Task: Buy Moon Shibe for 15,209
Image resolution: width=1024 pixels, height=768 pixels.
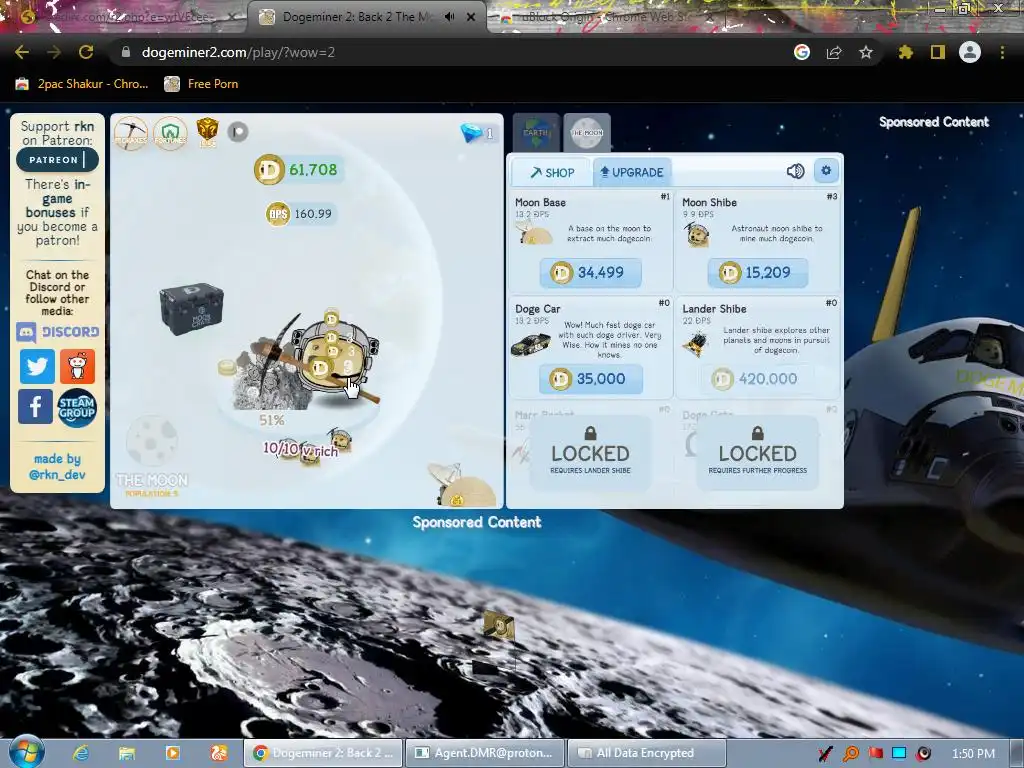Action: [758, 272]
